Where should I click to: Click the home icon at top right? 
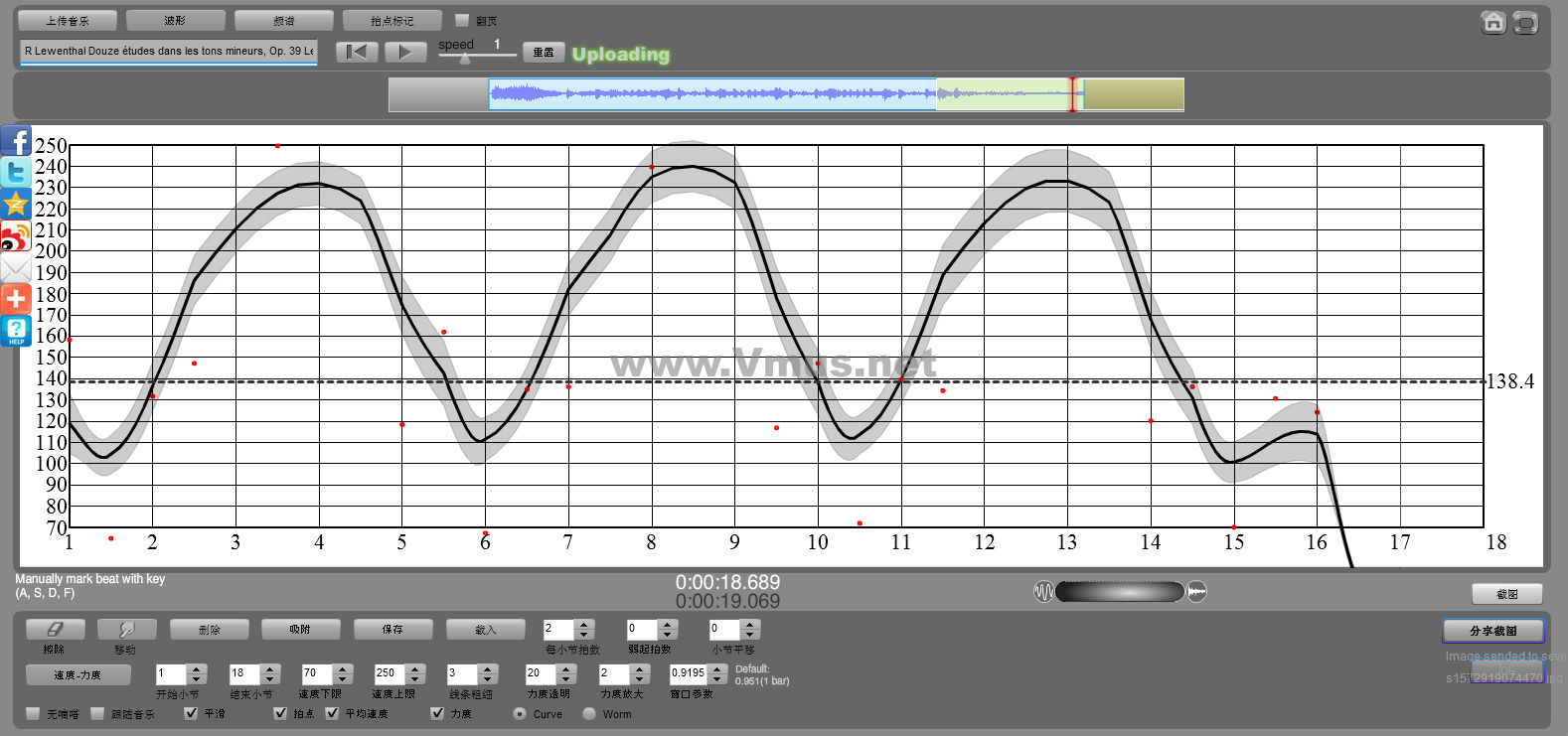(x=1492, y=22)
